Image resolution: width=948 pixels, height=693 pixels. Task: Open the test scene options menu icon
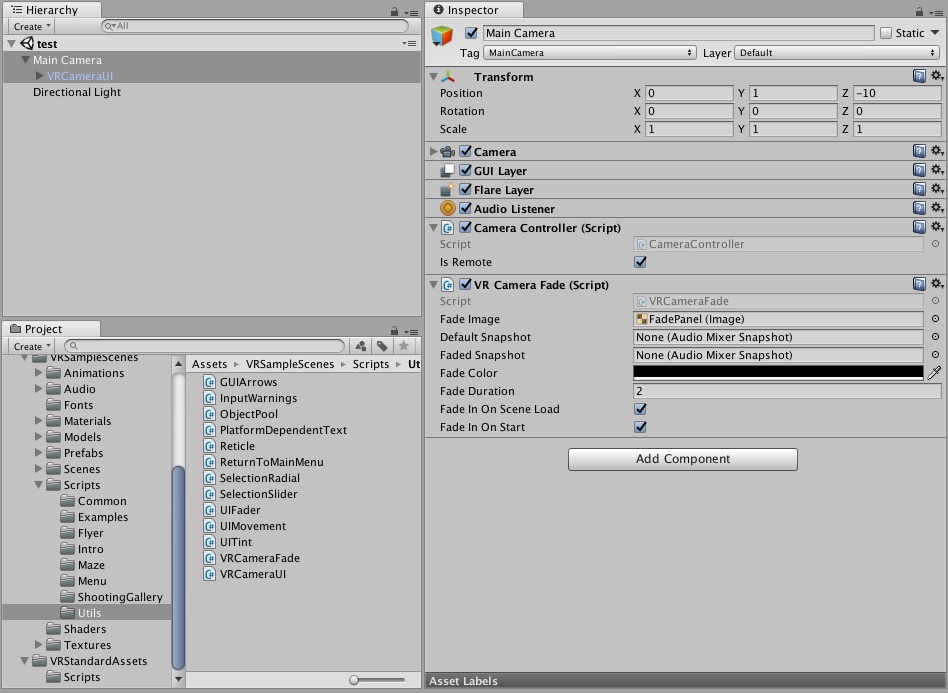click(x=409, y=44)
